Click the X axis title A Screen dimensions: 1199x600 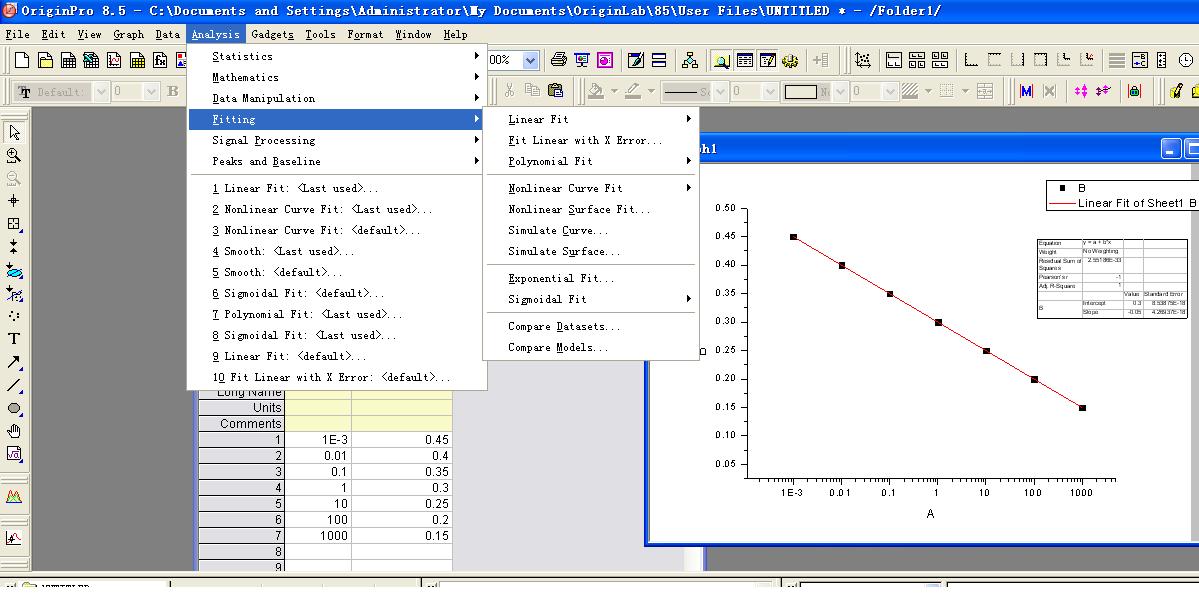931,514
